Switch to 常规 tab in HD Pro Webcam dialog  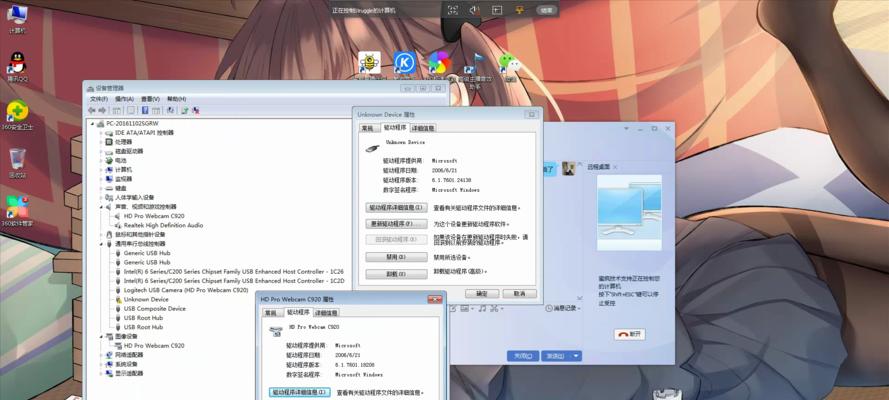pyautogui.click(x=271, y=313)
